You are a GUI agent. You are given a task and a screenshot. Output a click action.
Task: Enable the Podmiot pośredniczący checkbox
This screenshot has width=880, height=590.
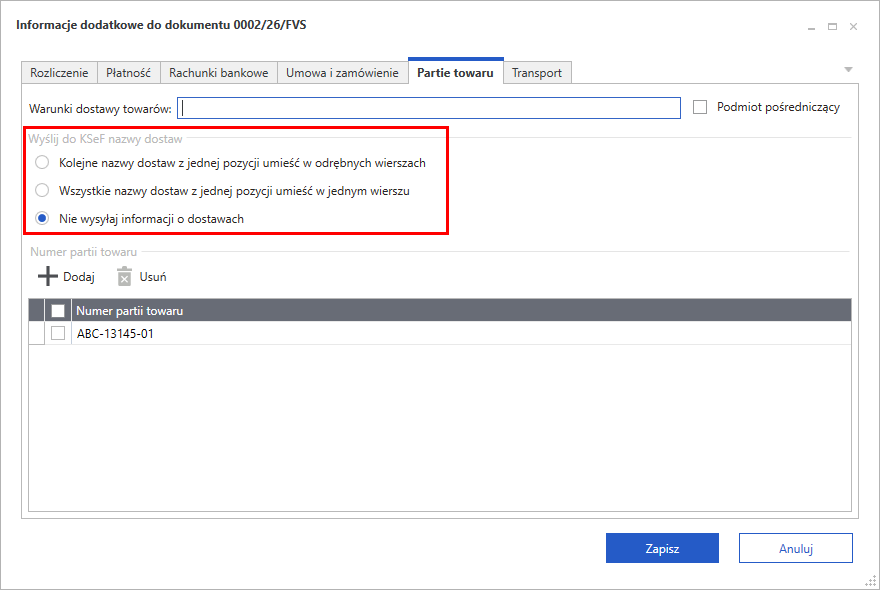click(x=700, y=107)
